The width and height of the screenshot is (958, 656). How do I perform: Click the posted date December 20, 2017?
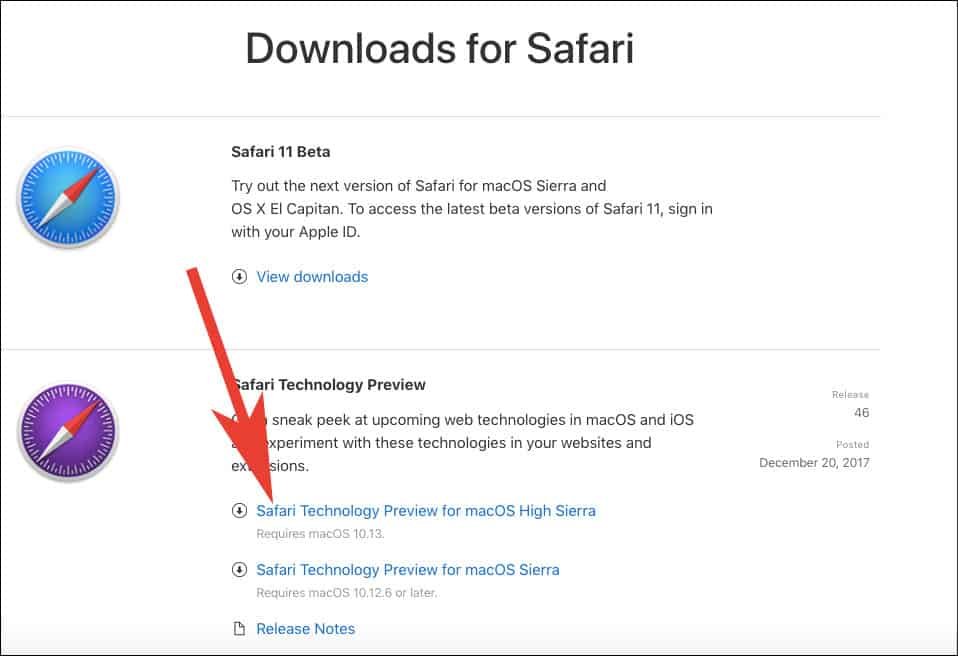coord(814,463)
